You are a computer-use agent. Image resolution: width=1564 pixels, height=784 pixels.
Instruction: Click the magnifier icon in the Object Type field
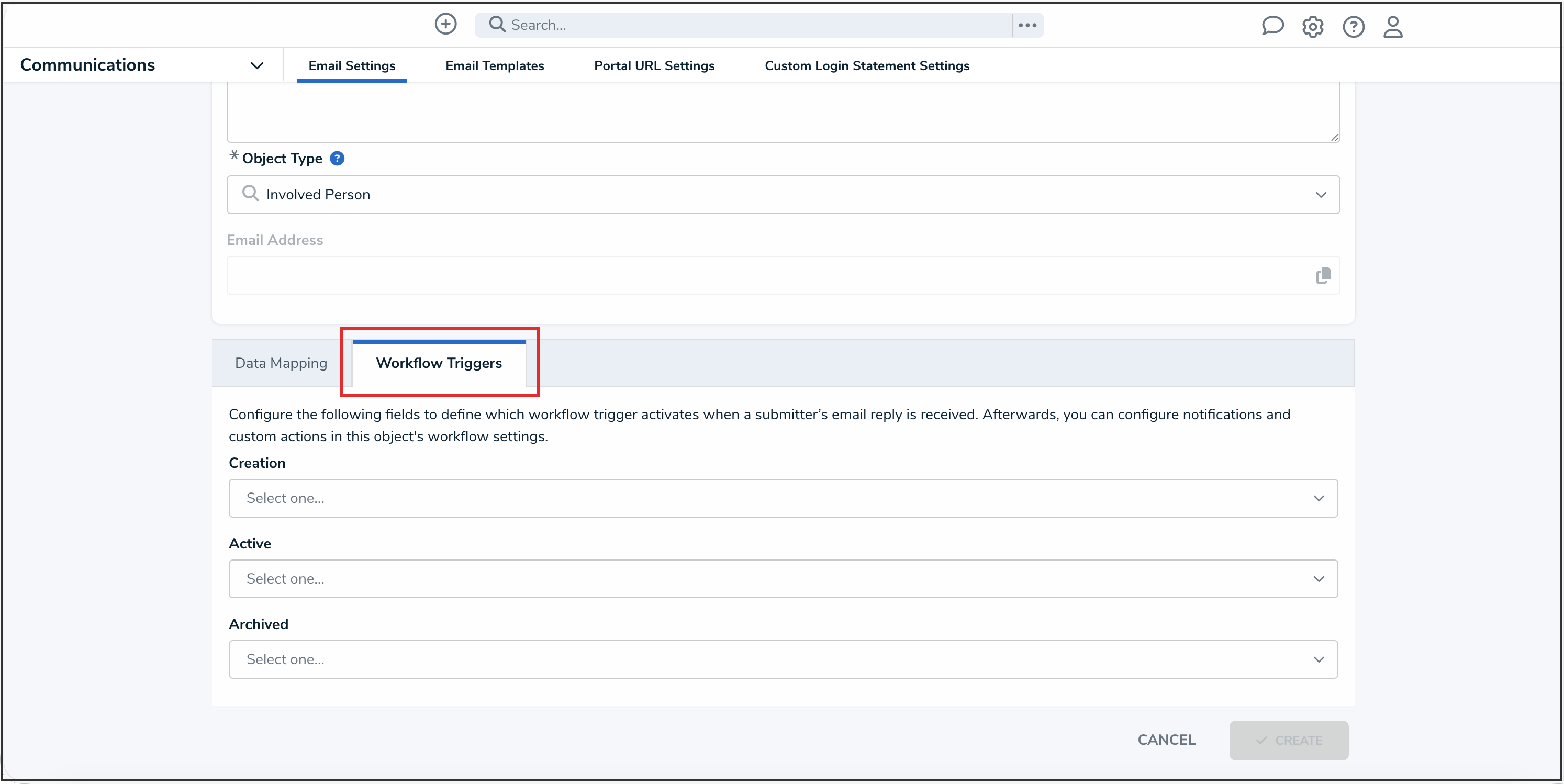coord(250,194)
